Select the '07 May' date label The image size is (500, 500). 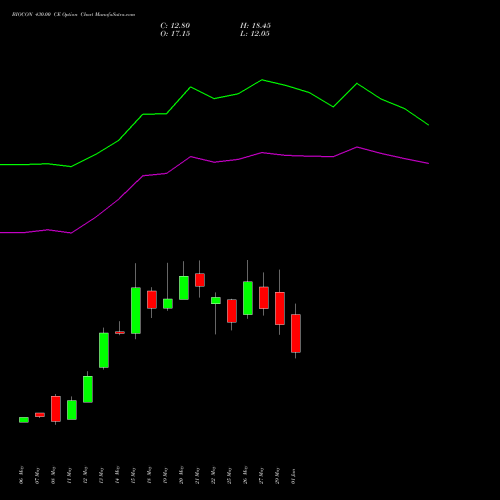tap(38, 475)
